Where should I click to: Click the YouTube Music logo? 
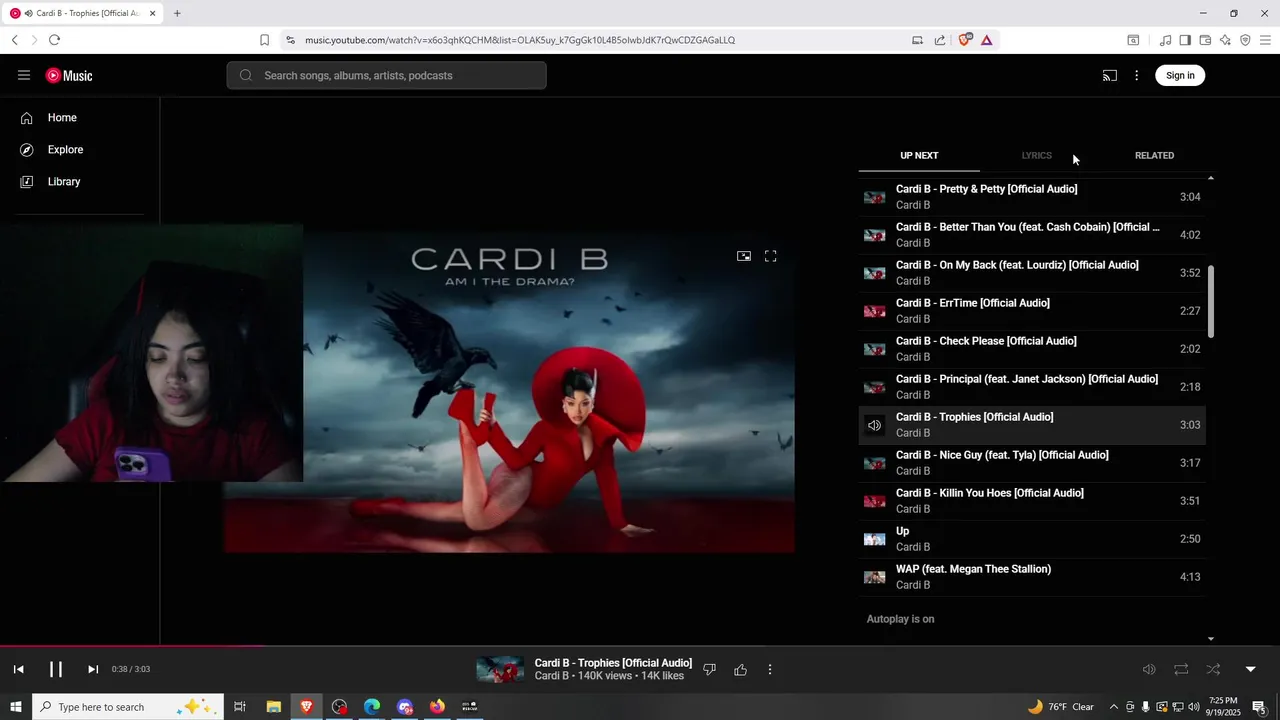[x=69, y=75]
